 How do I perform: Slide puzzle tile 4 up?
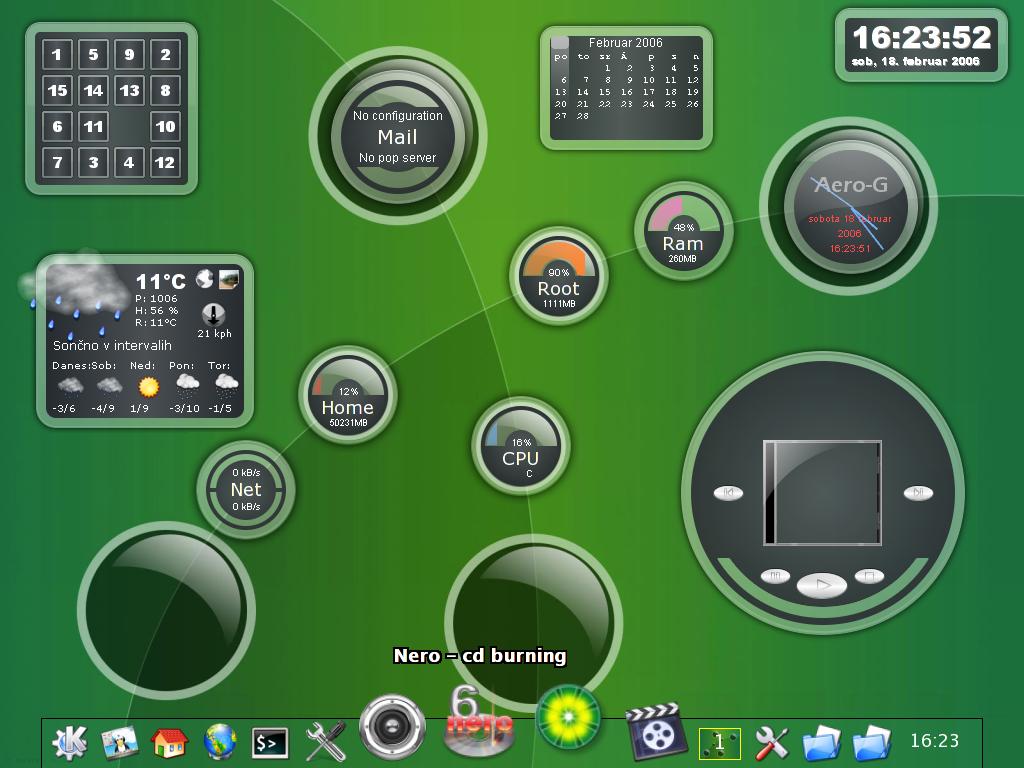coord(129,162)
